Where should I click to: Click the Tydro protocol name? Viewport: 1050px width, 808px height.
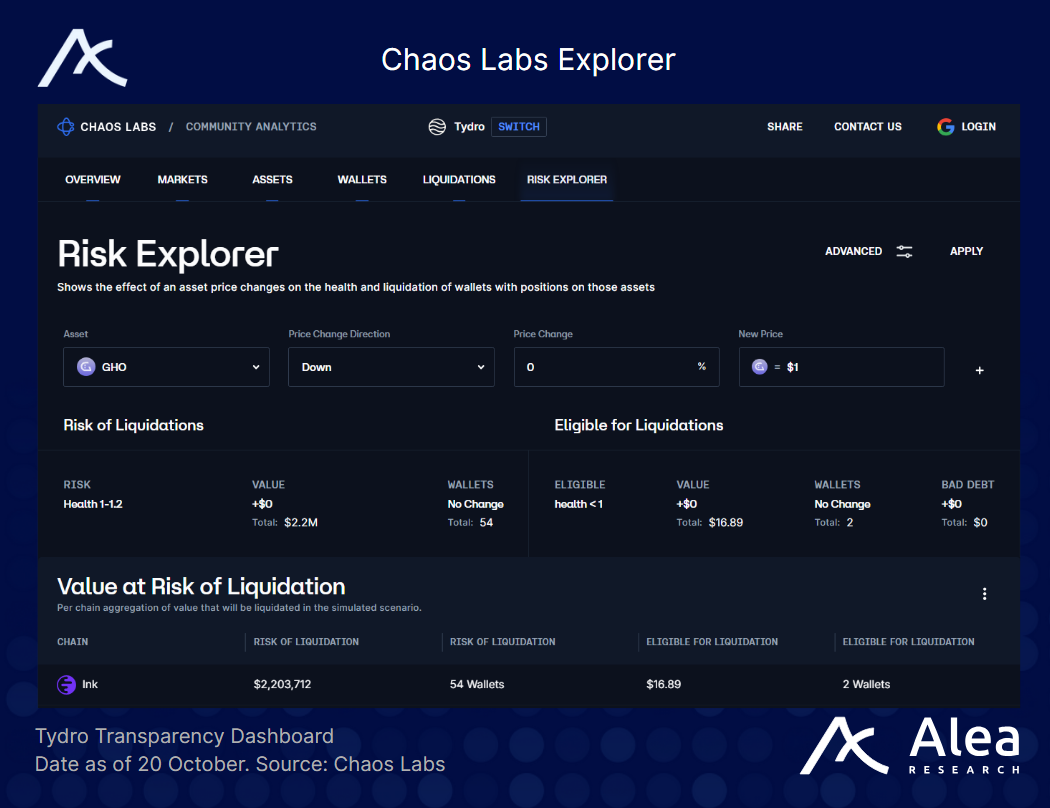coord(469,127)
